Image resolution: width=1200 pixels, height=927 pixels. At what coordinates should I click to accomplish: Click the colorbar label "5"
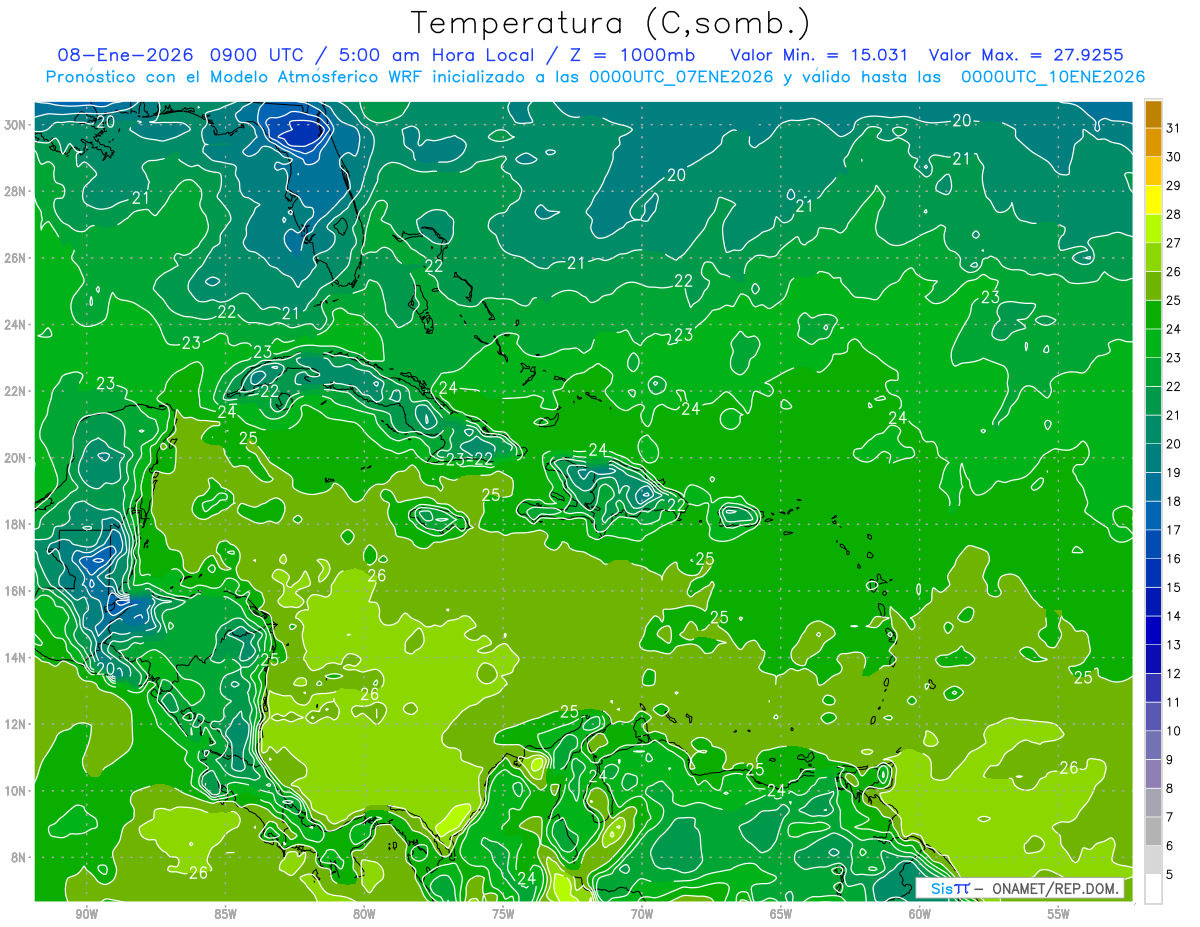[1169, 875]
